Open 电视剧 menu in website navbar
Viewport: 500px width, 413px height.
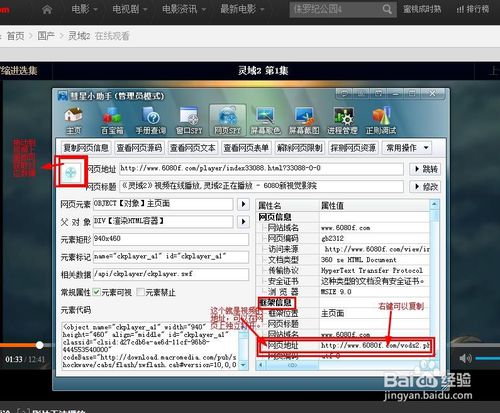130,9
